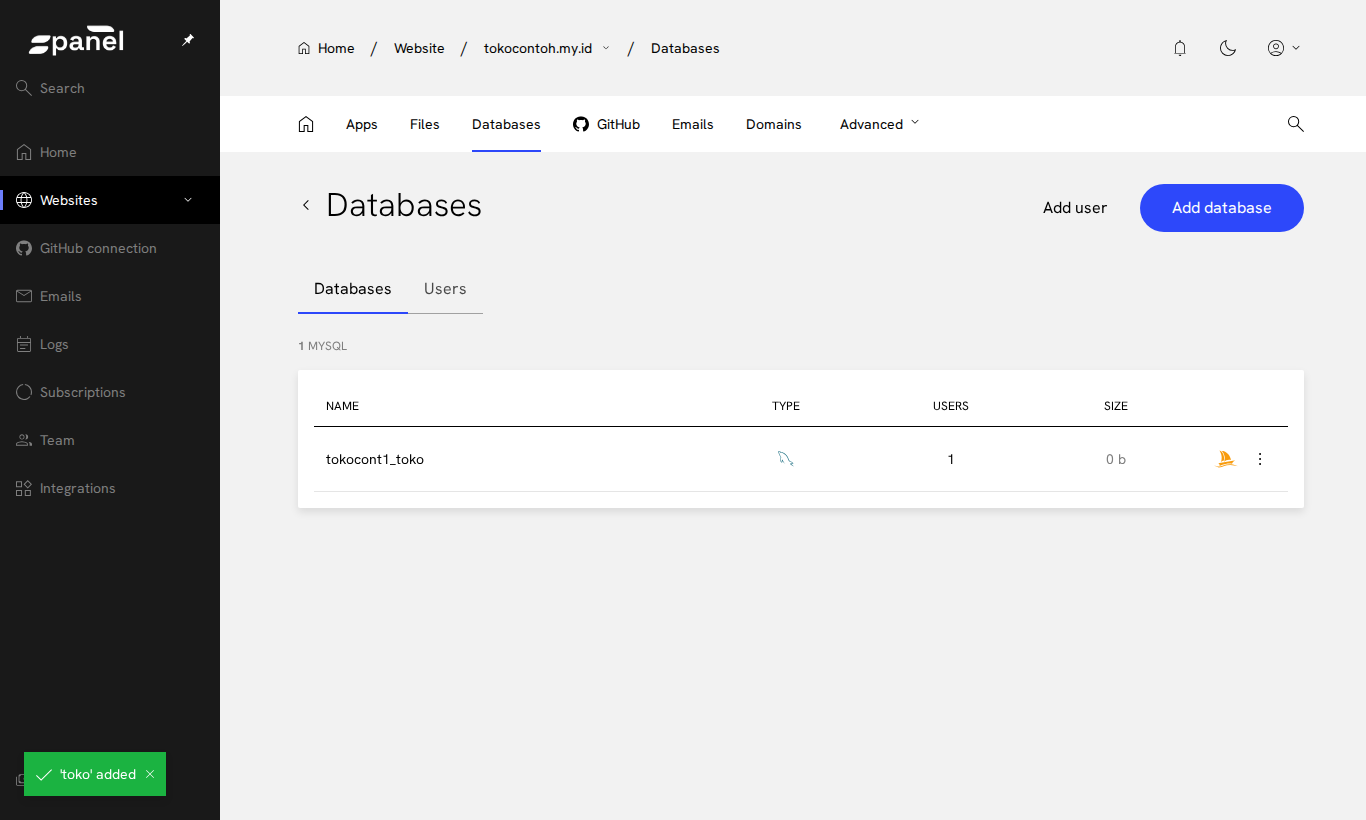This screenshot has width=1366, height=820.
Task: Go to Home in the sidebar
Action: click(110, 152)
